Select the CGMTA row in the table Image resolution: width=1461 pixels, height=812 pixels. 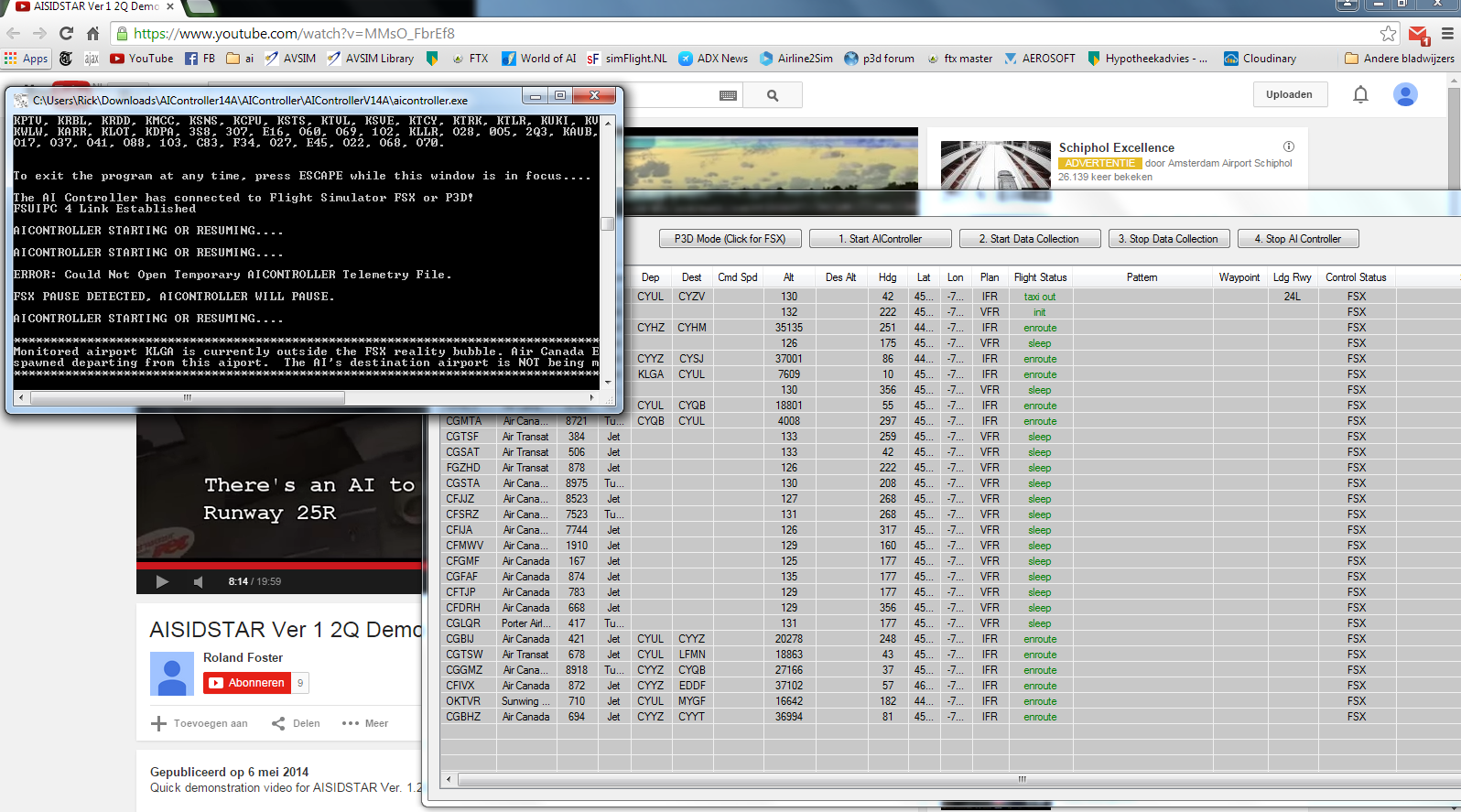pos(950,421)
